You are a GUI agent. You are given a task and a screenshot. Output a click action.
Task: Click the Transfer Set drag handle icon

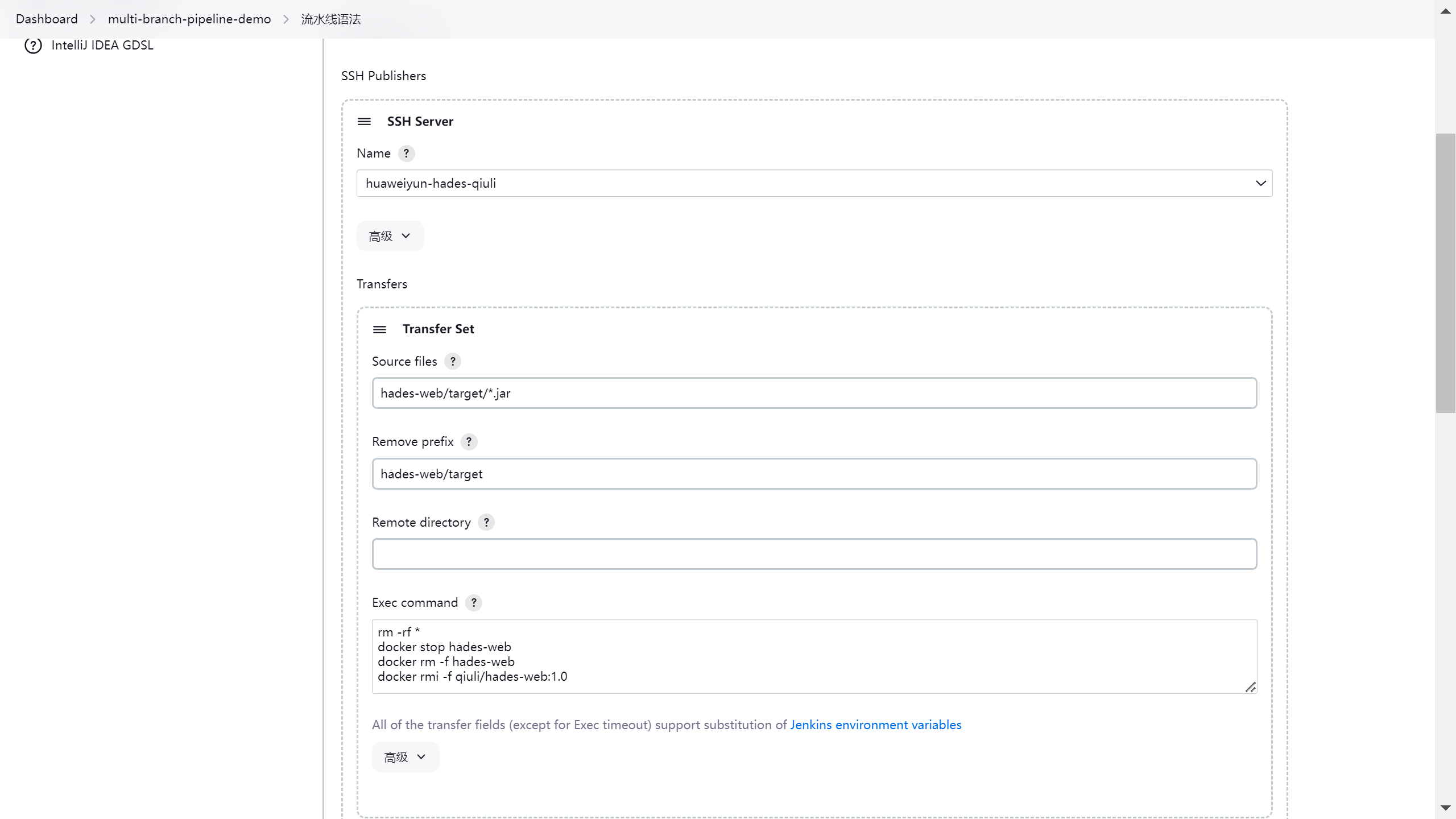click(x=379, y=329)
